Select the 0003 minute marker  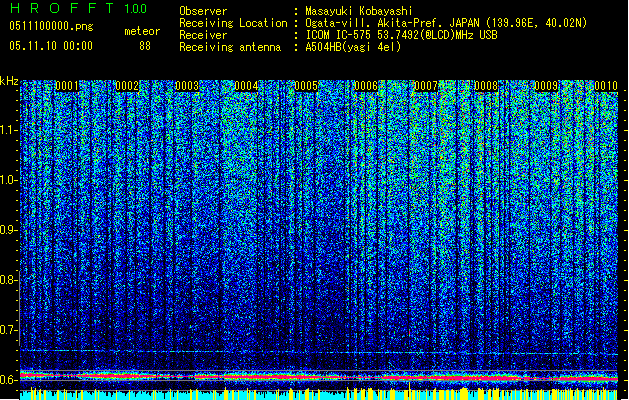(x=187, y=86)
